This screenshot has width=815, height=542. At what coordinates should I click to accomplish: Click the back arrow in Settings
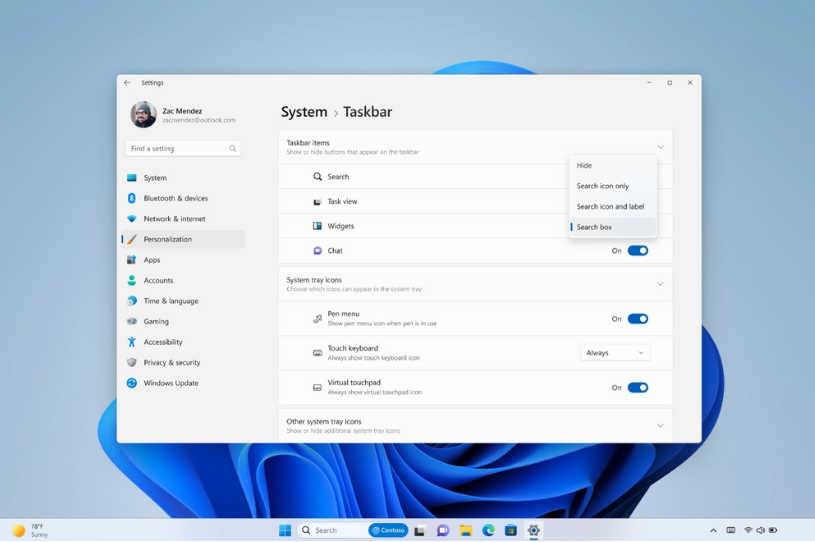tap(127, 83)
